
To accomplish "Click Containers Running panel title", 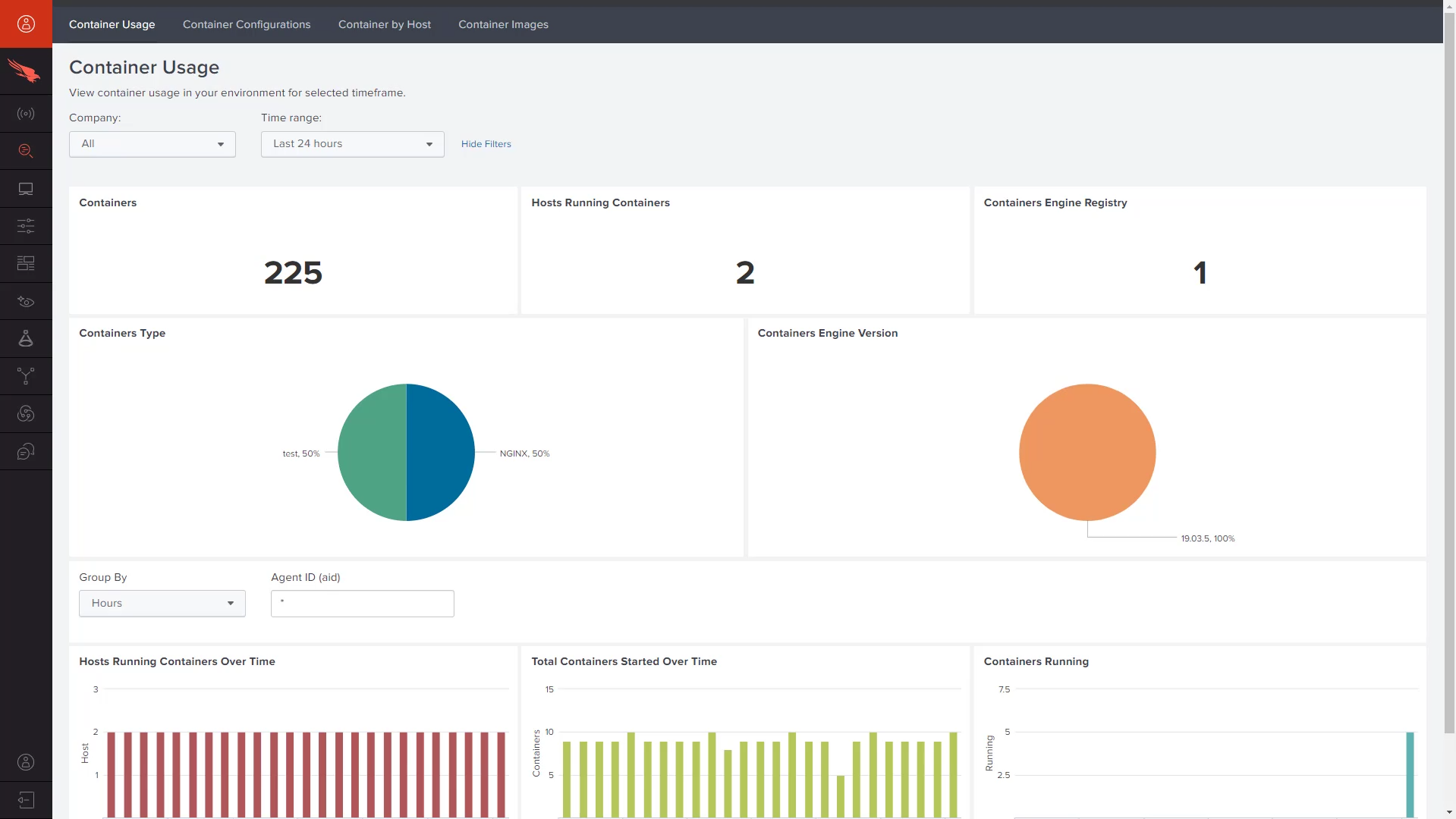I will 1036,661.
